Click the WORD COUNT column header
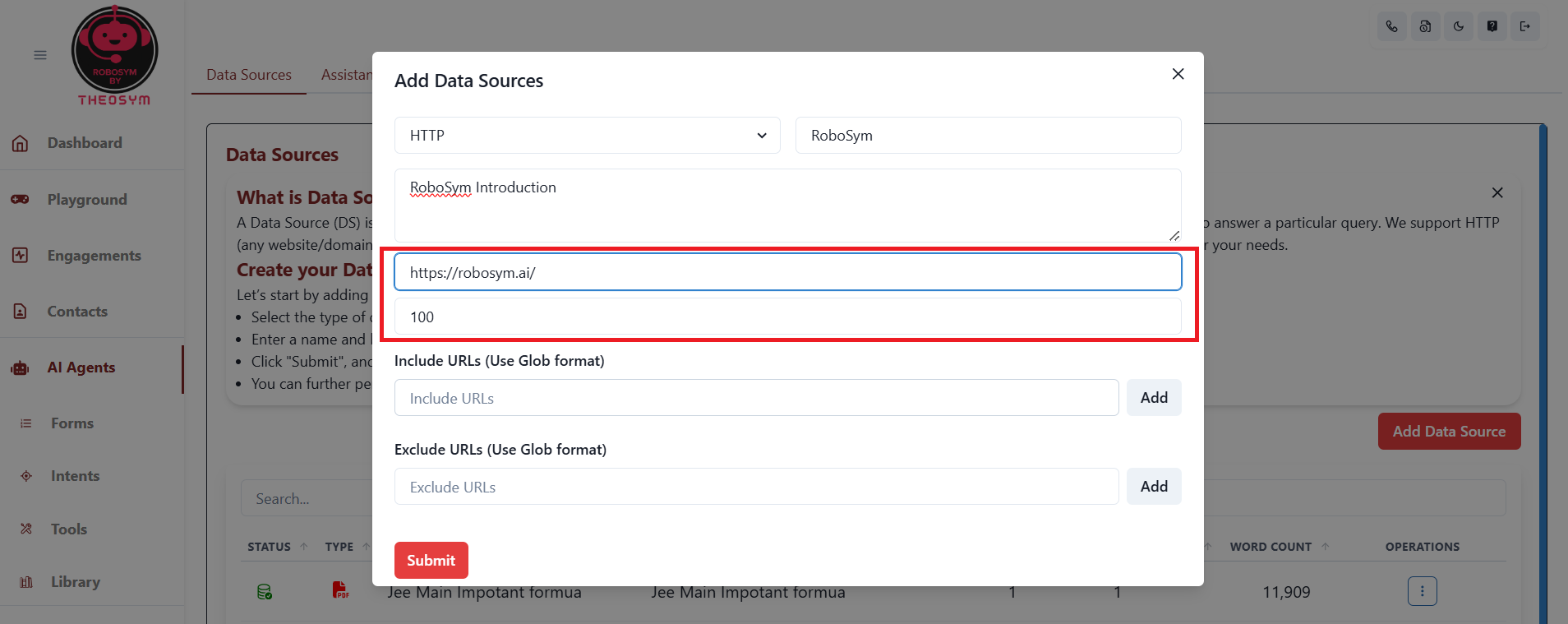This screenshot has width=1568, height=624. pos(1271,547)
